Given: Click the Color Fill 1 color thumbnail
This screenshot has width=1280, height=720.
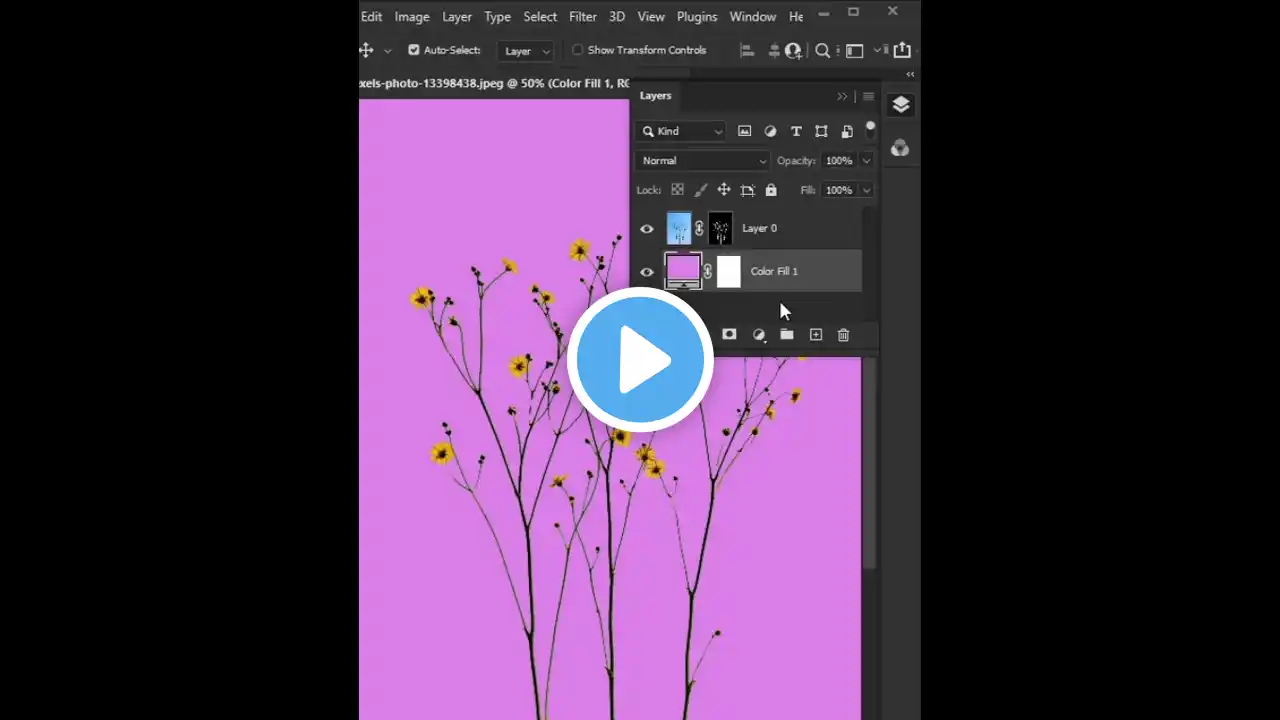Looking at the screenshot, I should pyautogui.click(x=683, y=271).
